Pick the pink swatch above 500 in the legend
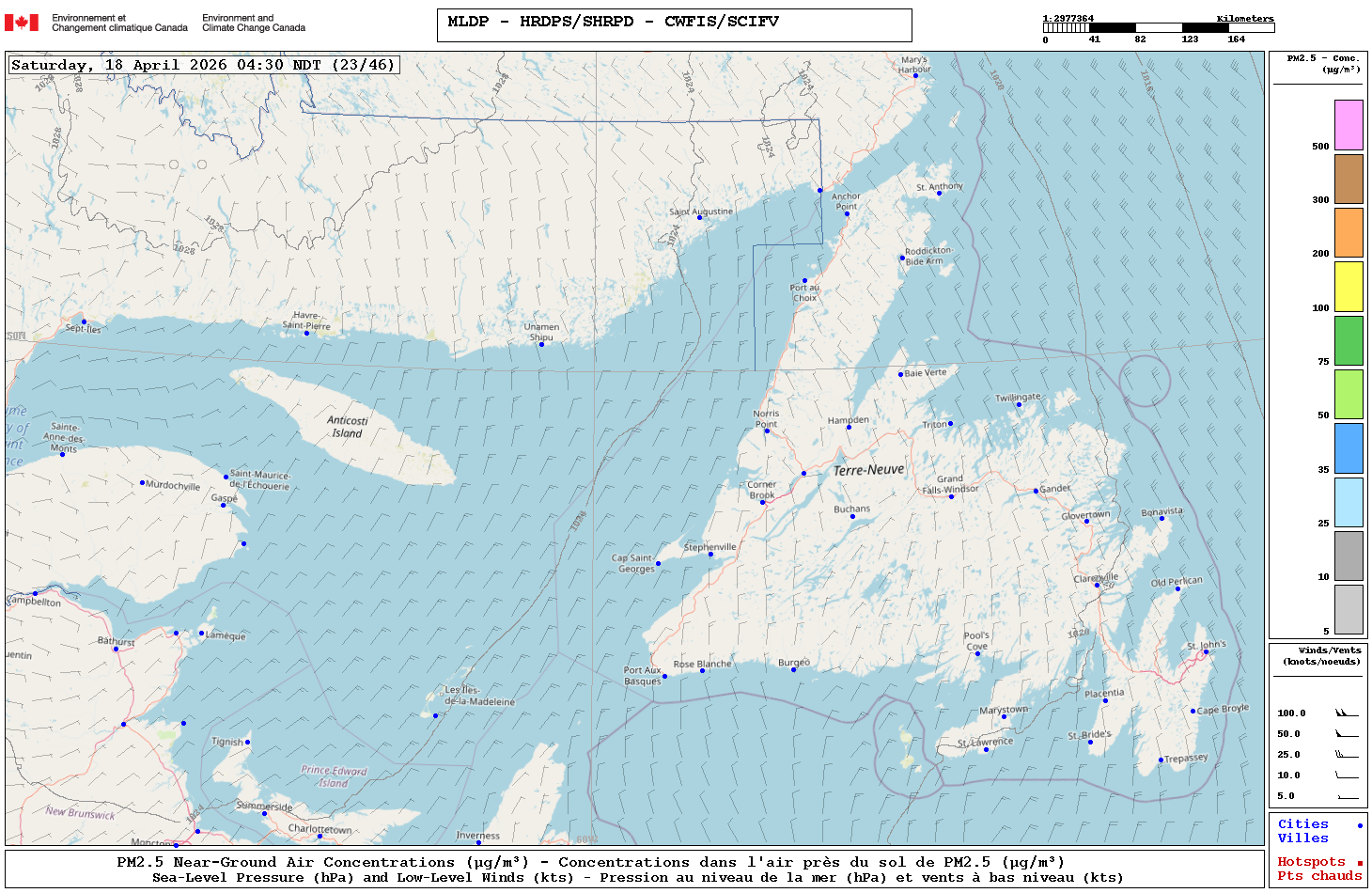Screen dimensions: 1372x893 pos(1349,125)
